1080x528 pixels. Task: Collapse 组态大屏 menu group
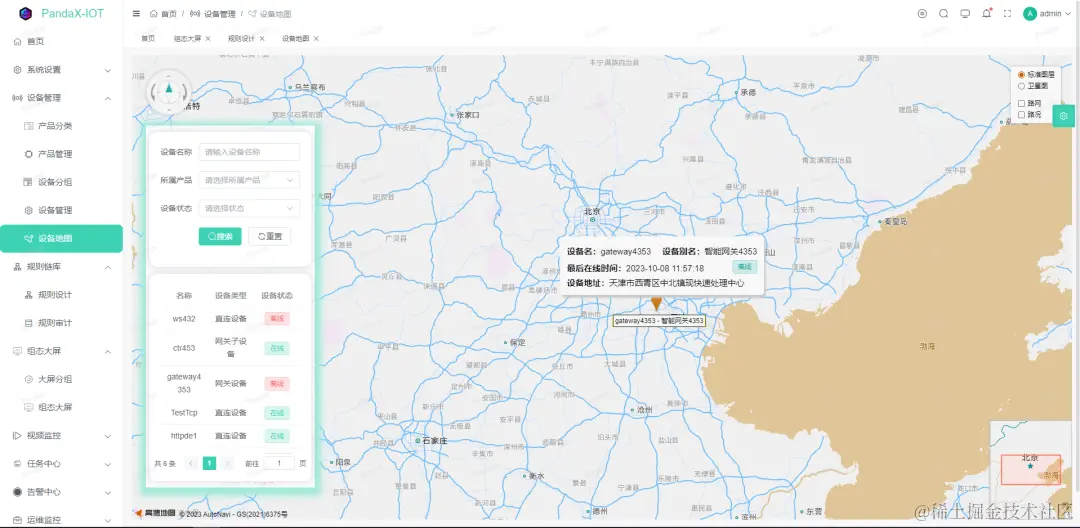61,351
